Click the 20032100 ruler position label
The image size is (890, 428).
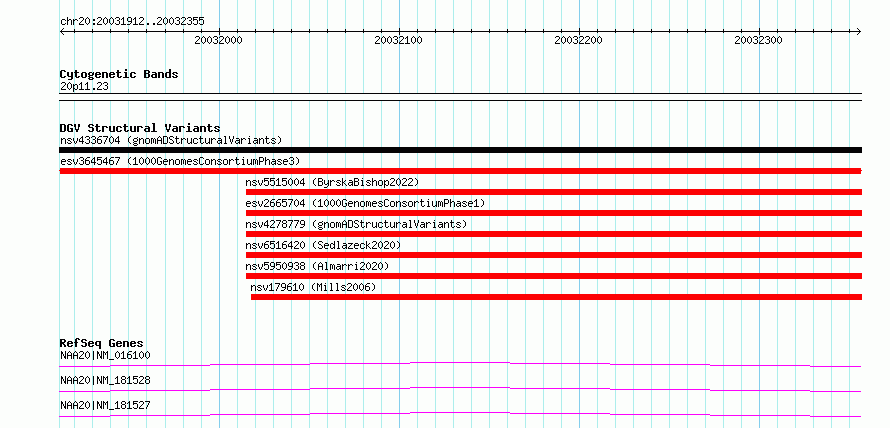tap(398, 40)
